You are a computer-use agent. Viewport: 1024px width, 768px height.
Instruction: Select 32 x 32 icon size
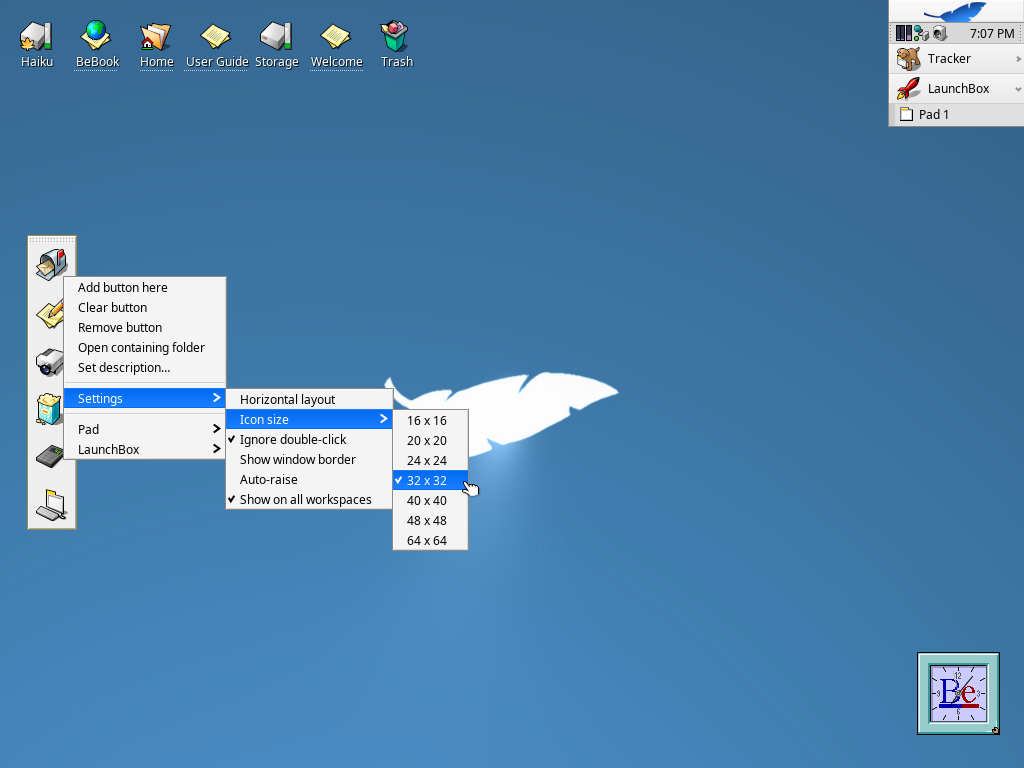click(430, 481)
